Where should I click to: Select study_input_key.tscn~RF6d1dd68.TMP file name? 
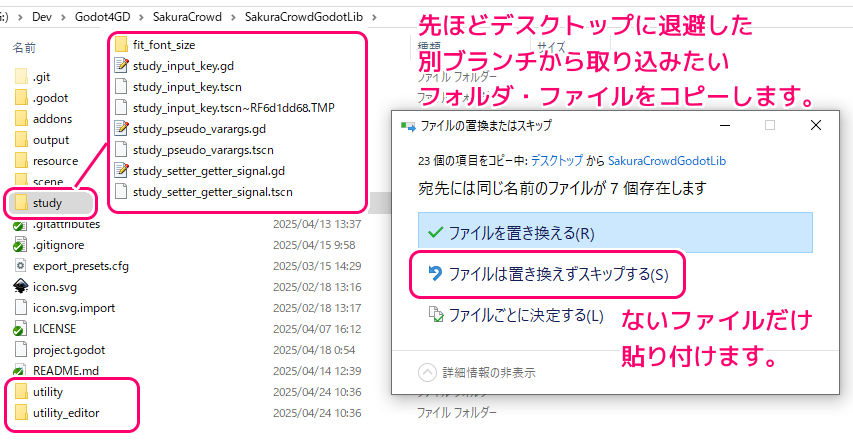233,108
